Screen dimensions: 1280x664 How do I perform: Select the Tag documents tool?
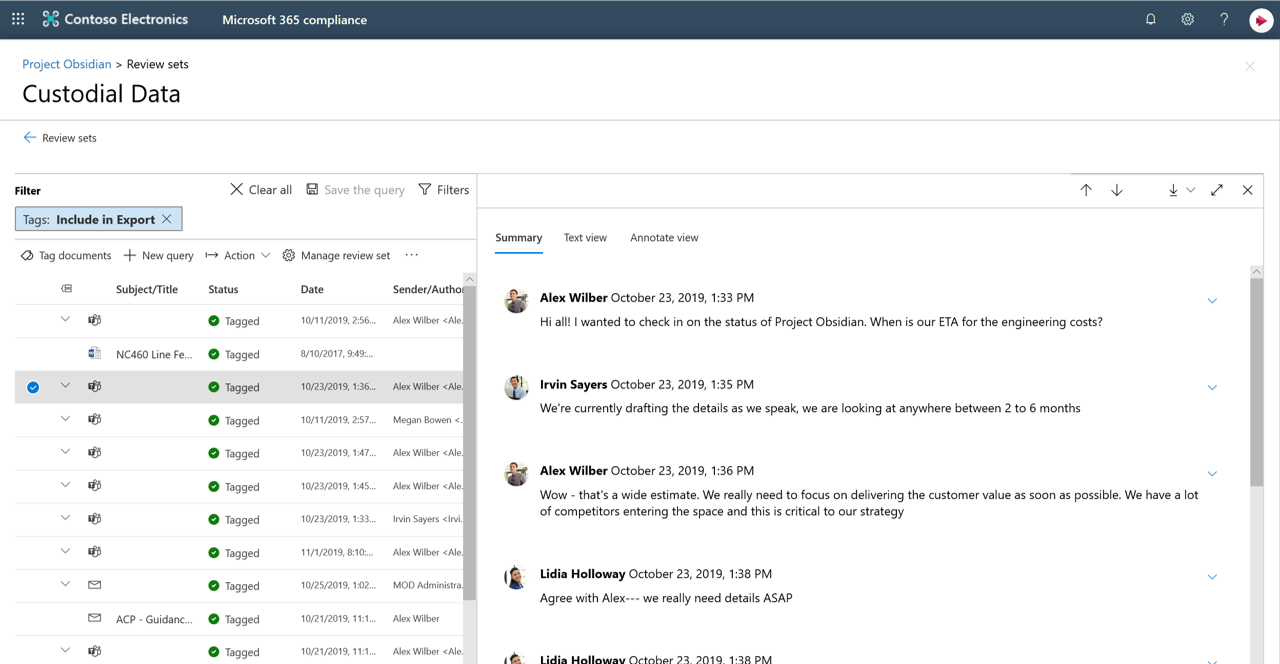[65, 255]
